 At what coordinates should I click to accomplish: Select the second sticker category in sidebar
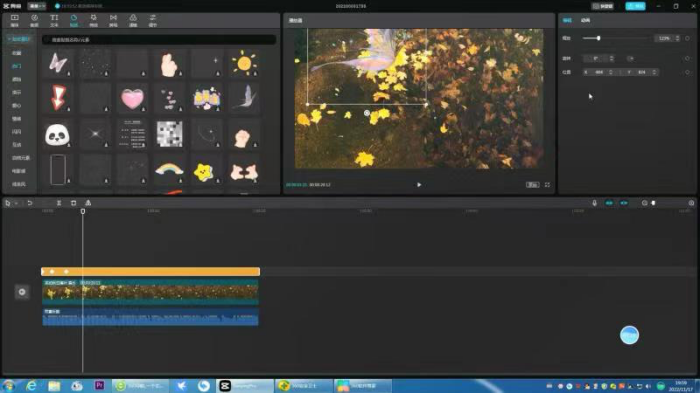pos(17,53)
